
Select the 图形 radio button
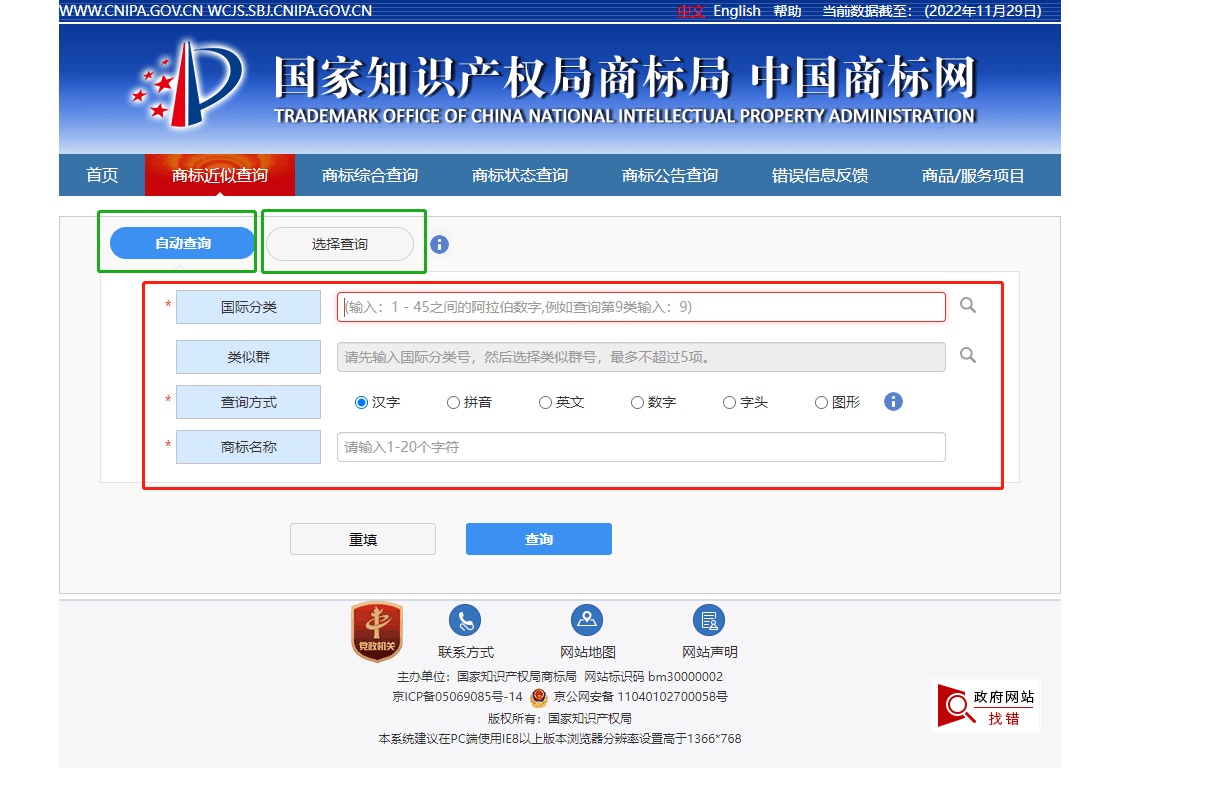[821, 402]
